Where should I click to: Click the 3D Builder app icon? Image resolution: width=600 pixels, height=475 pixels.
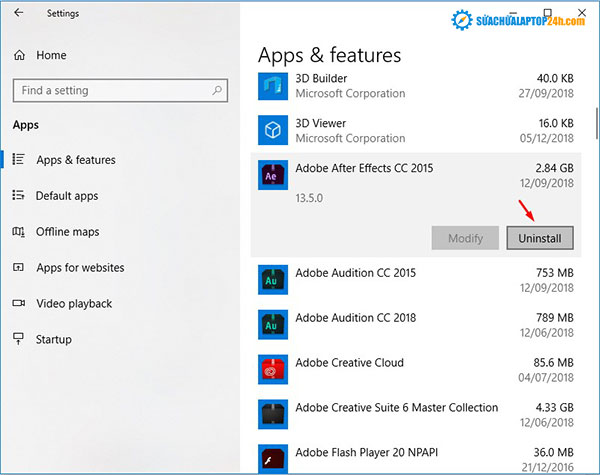coord(273,86)
